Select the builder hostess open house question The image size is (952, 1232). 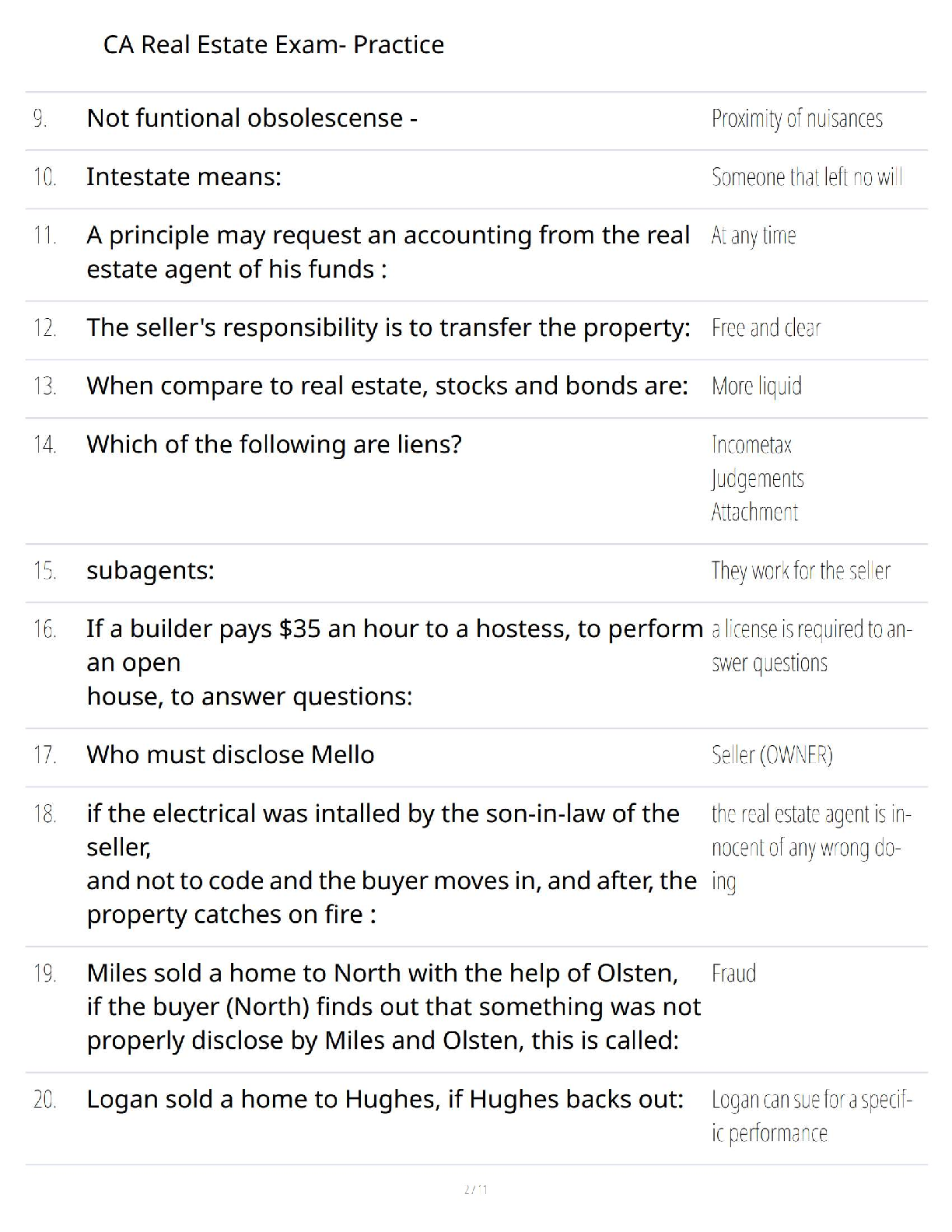(394, 662)
